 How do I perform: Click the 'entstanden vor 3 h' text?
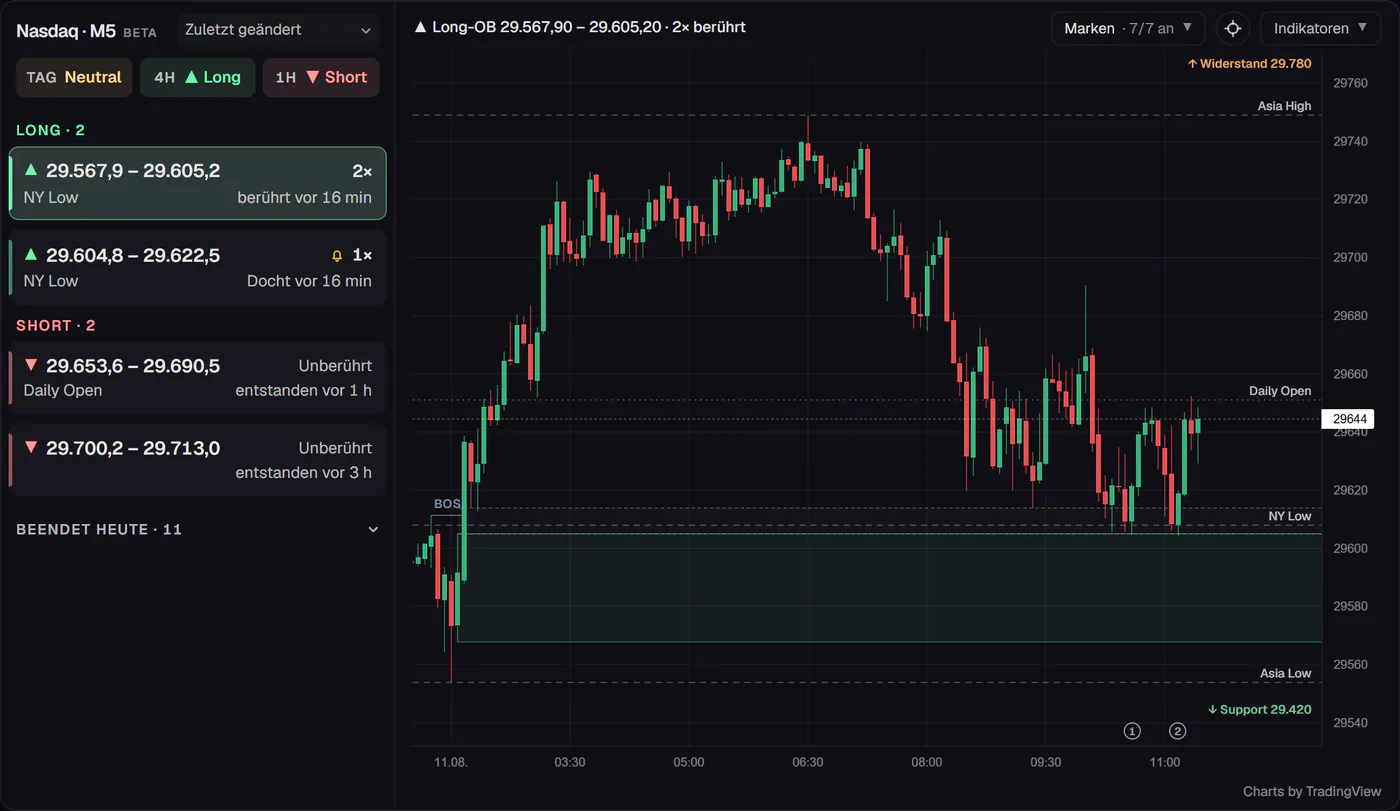[303, 473]
